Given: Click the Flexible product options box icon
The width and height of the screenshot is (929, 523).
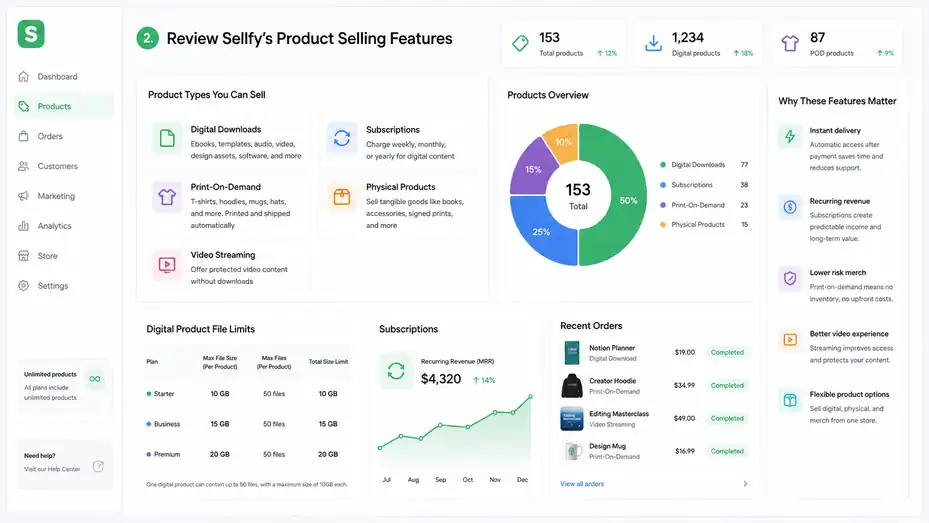Looking at the screenshot, I should click(x=790, y=400).
